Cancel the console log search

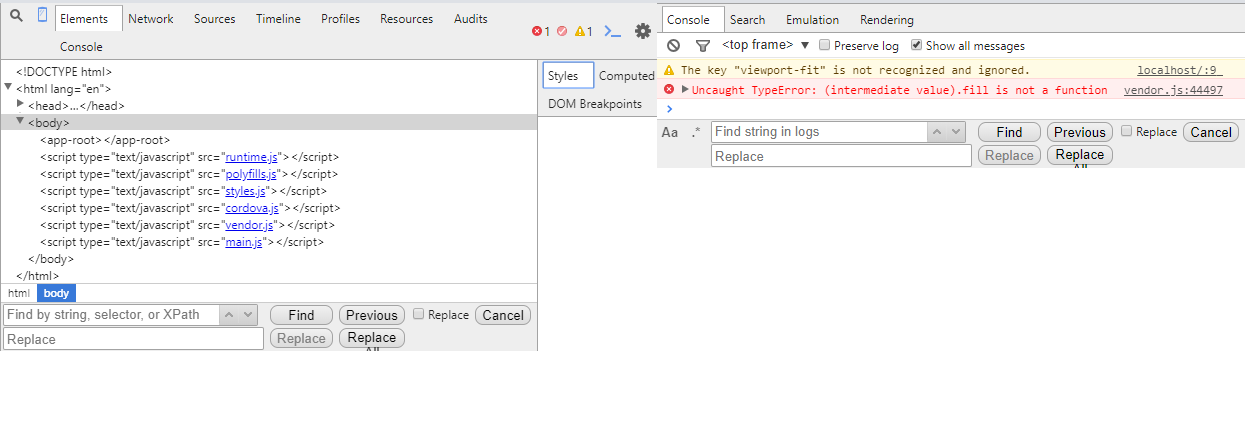tap(1211, 132)
